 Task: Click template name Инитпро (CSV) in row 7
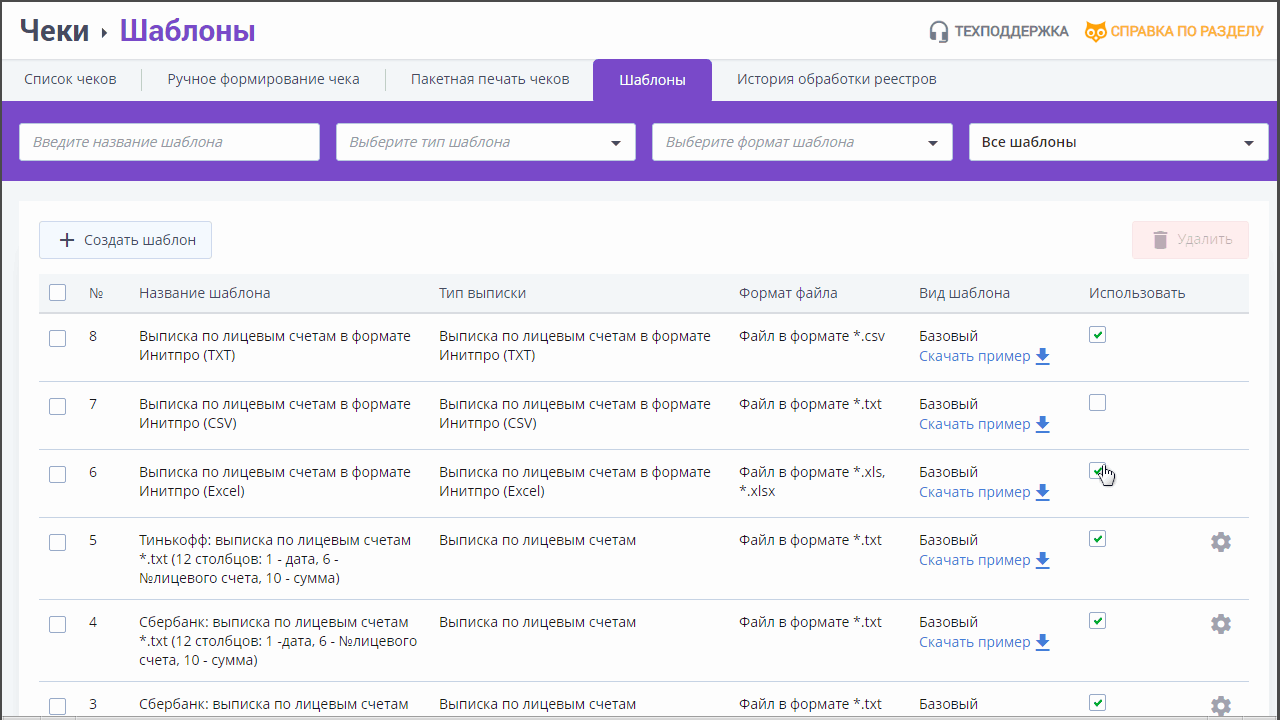(275, 414)
